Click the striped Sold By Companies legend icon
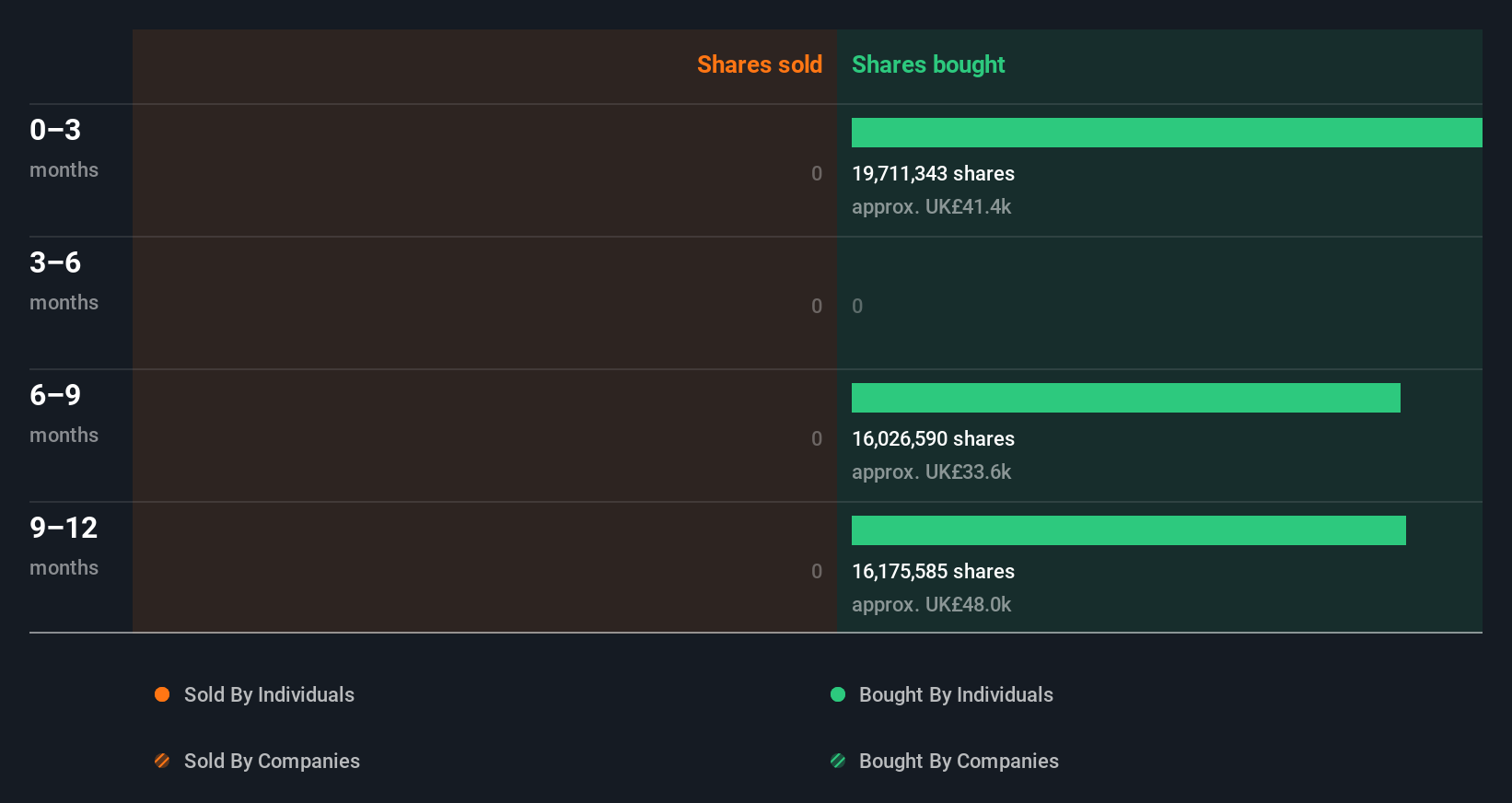Screen dimensions: 1512x803 click(162, 761)
